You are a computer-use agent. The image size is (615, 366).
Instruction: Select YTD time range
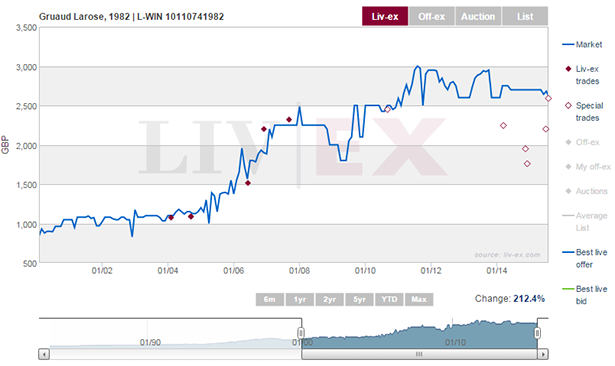389,299
